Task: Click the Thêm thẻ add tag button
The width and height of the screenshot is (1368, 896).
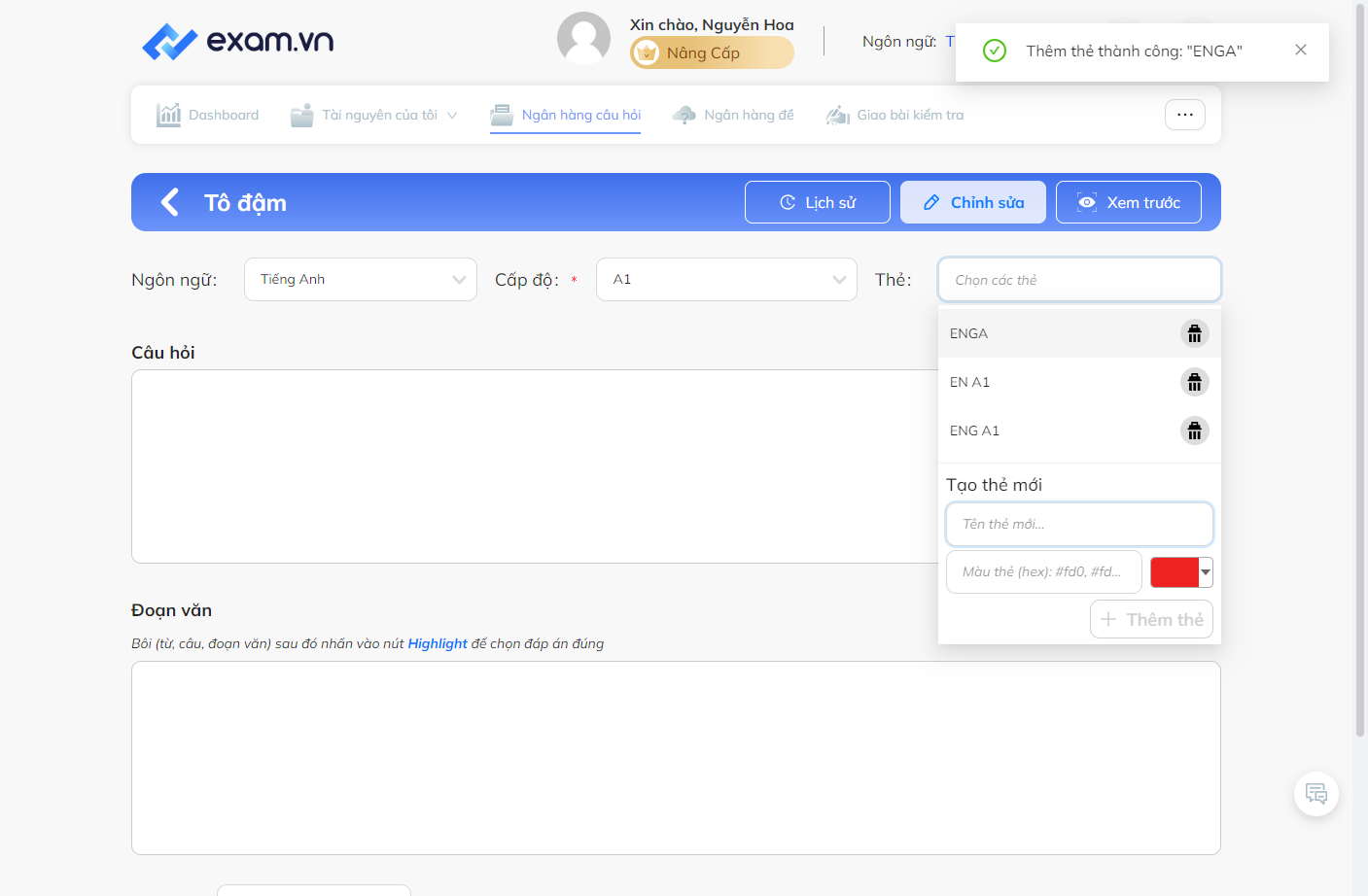Action: pos(1151,619)
